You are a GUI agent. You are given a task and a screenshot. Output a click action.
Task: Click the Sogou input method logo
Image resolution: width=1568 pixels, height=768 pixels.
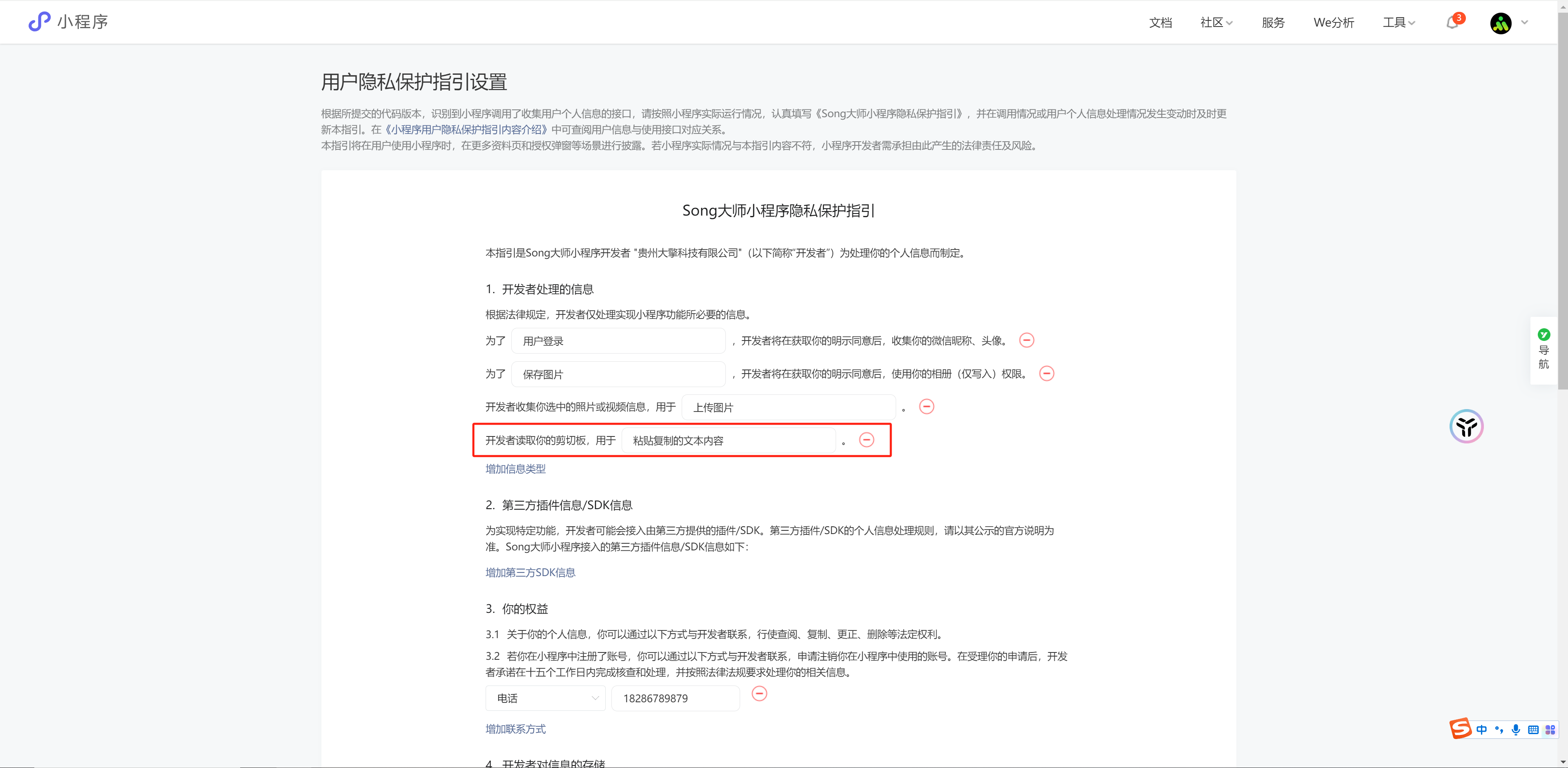pyautogui.click(x=1460, y=728)
